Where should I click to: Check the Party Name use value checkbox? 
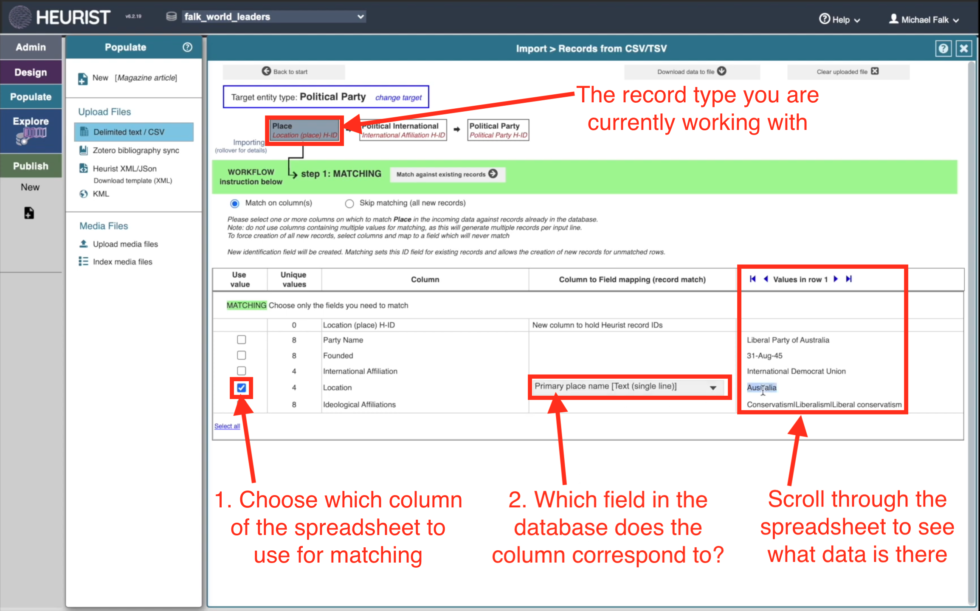pyautogui.click(x=241, y=340)
